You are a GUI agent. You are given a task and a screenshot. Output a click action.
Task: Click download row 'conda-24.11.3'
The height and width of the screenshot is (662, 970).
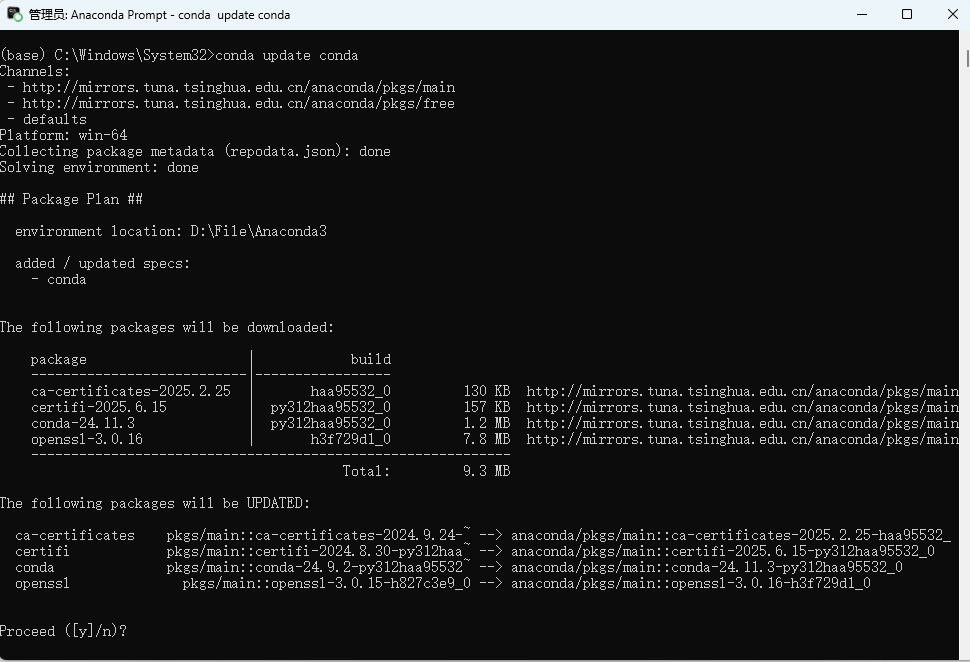83,424
